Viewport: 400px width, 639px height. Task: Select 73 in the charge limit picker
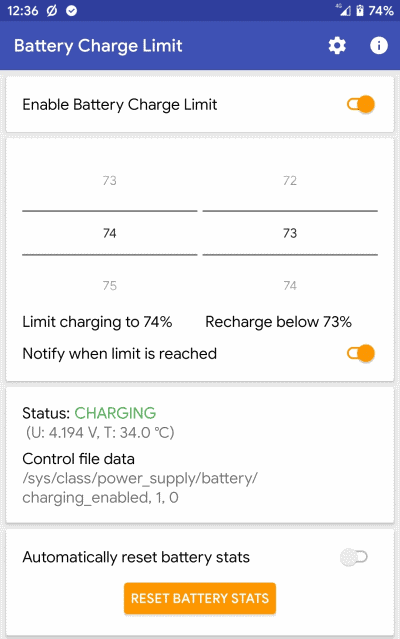point(110,181)
